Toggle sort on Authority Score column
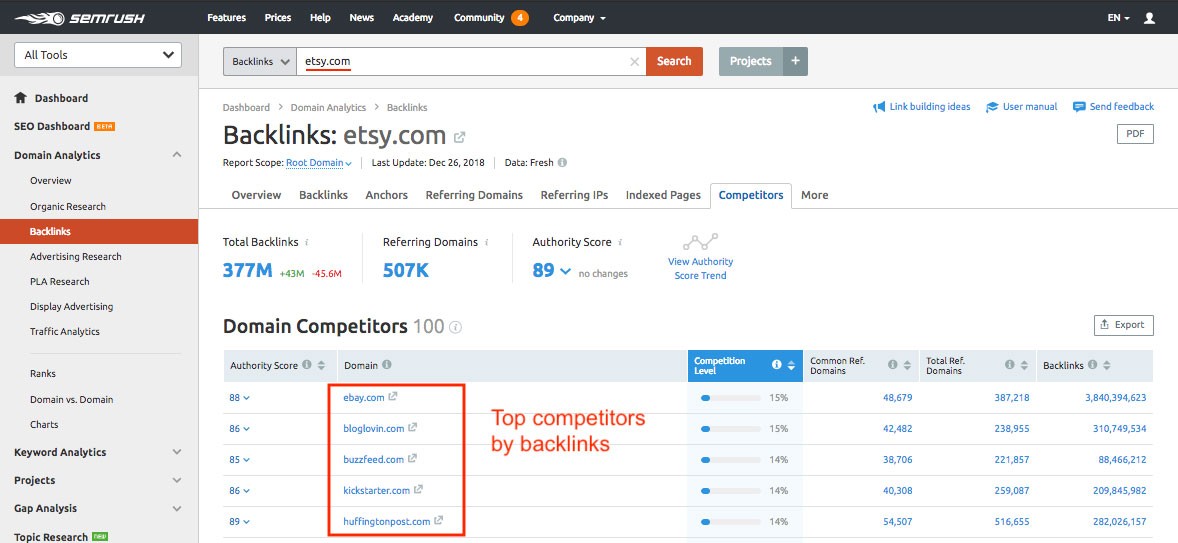The height and width of the screenshot is (543, 1178). (322, 366)
